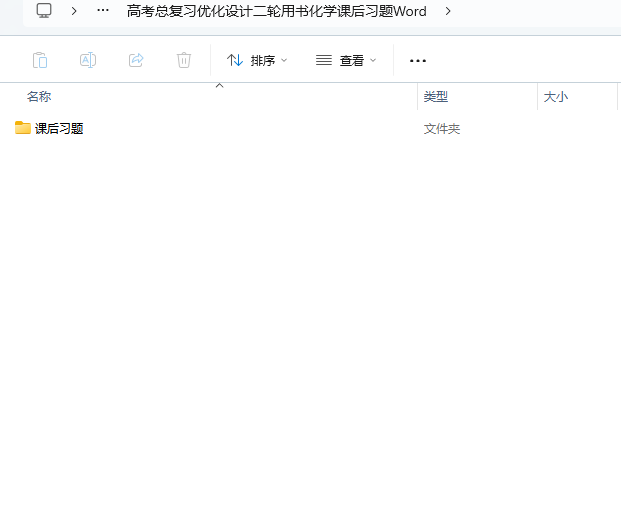Open the toolbar's See more ellipsis menu
Viewport: 621px width, 506px height.
(418, 60)
